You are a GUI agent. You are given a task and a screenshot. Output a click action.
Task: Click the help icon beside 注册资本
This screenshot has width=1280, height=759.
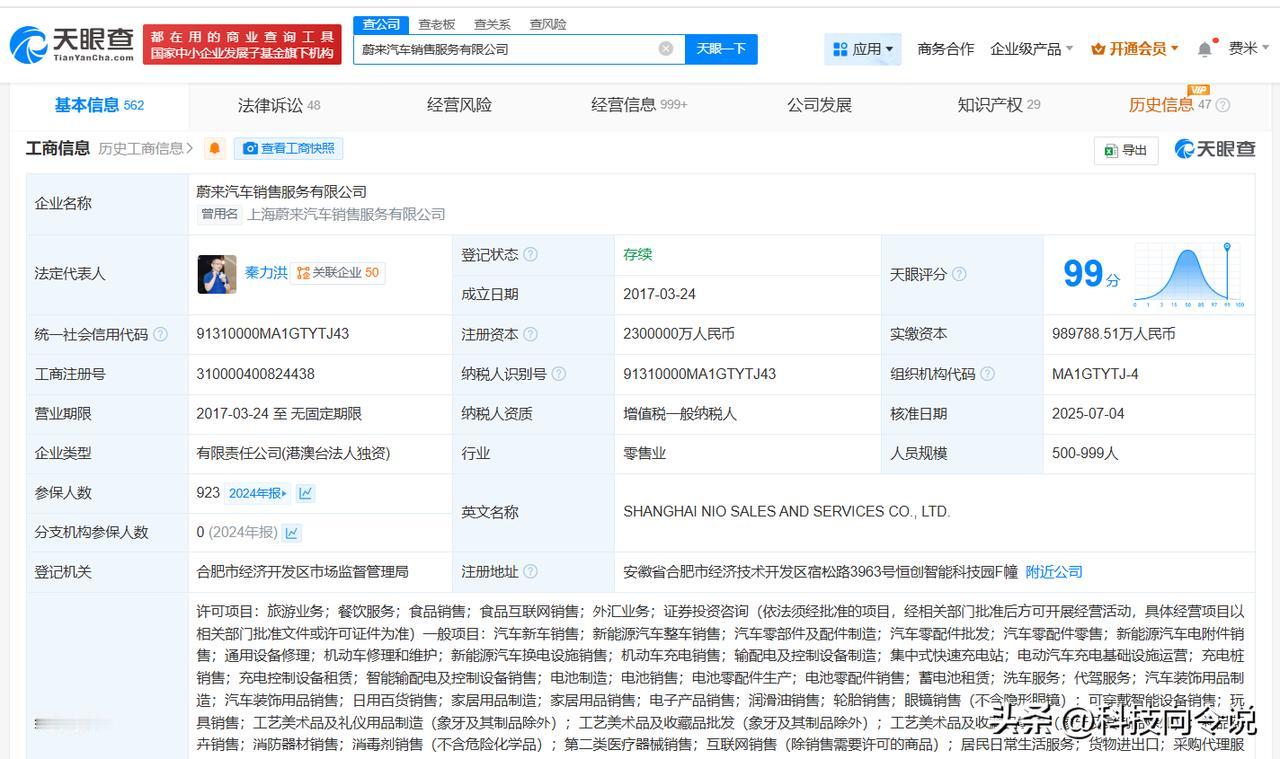click(530, 334)
